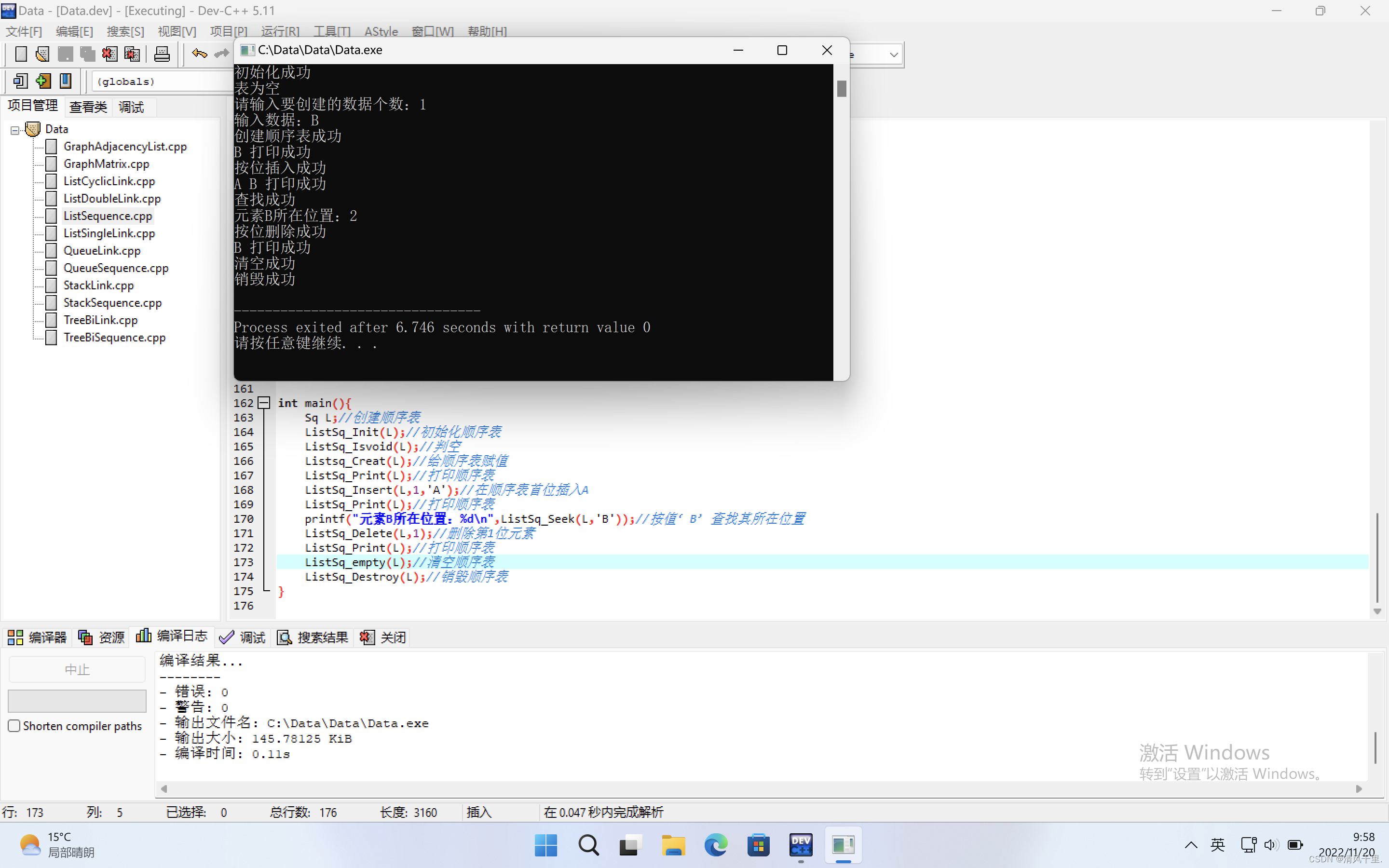Click the New file toolbar icon
Viewport: 1389px width, 868px height.
click(x=21, y=54)
